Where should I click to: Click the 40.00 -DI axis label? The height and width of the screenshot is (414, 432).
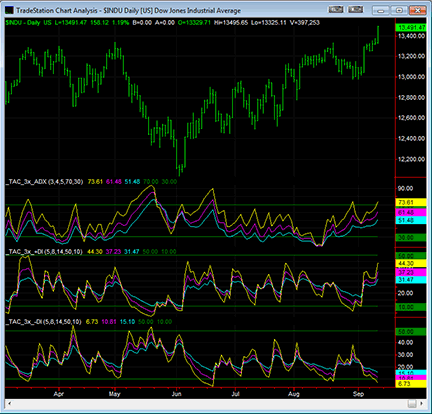405,343
